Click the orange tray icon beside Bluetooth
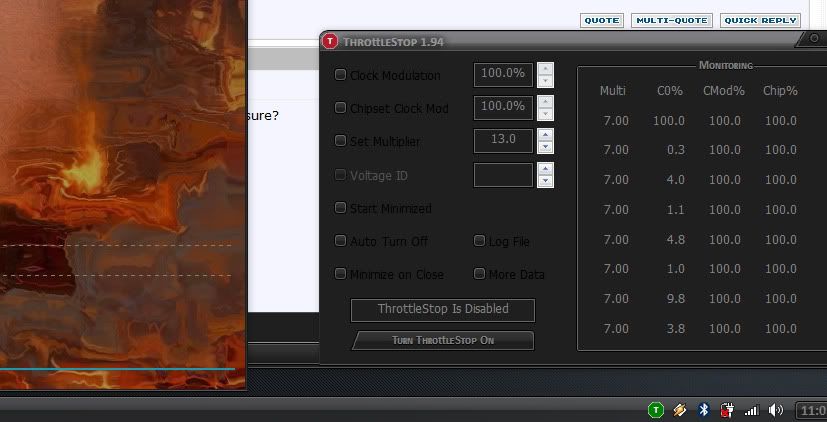This screenshot has width=827, height=422. click(679, 410)
